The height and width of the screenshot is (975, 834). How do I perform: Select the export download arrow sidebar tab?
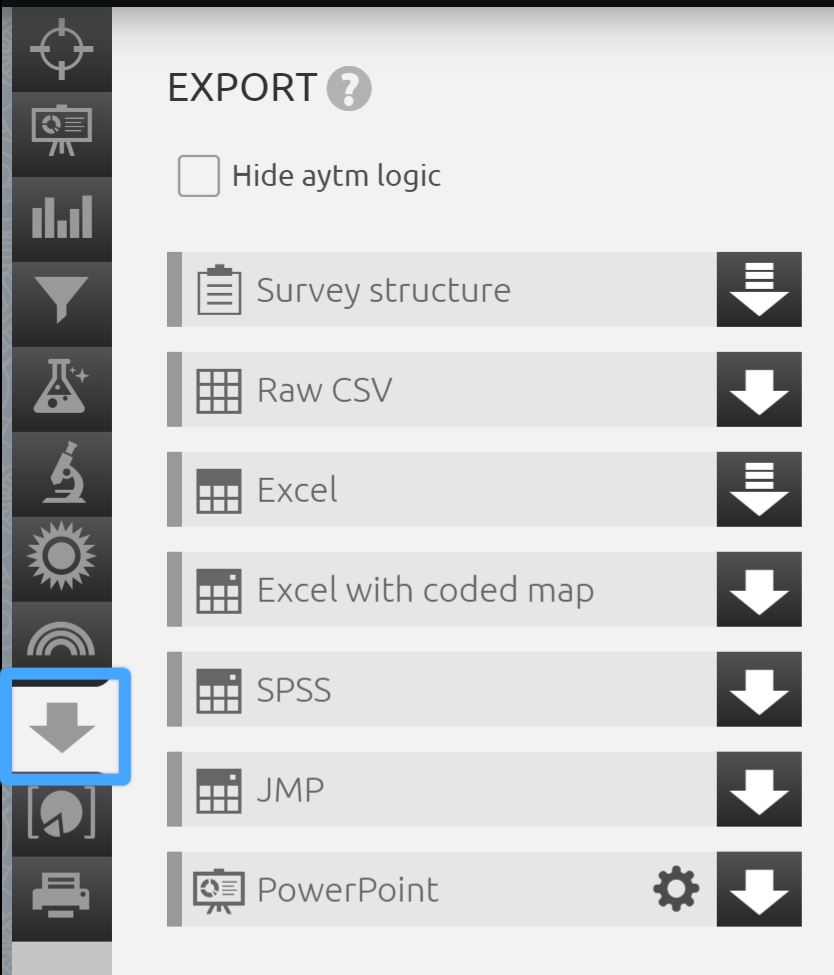[63, 727]
